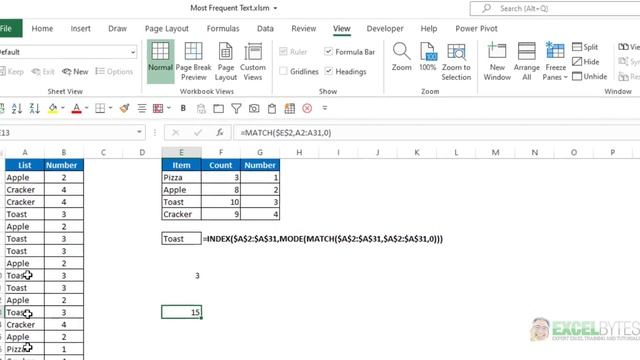Viewport: 640px width, 360px height.
Task: Customize Quick Access Toolbar dropdown
Action: (325, 108)
